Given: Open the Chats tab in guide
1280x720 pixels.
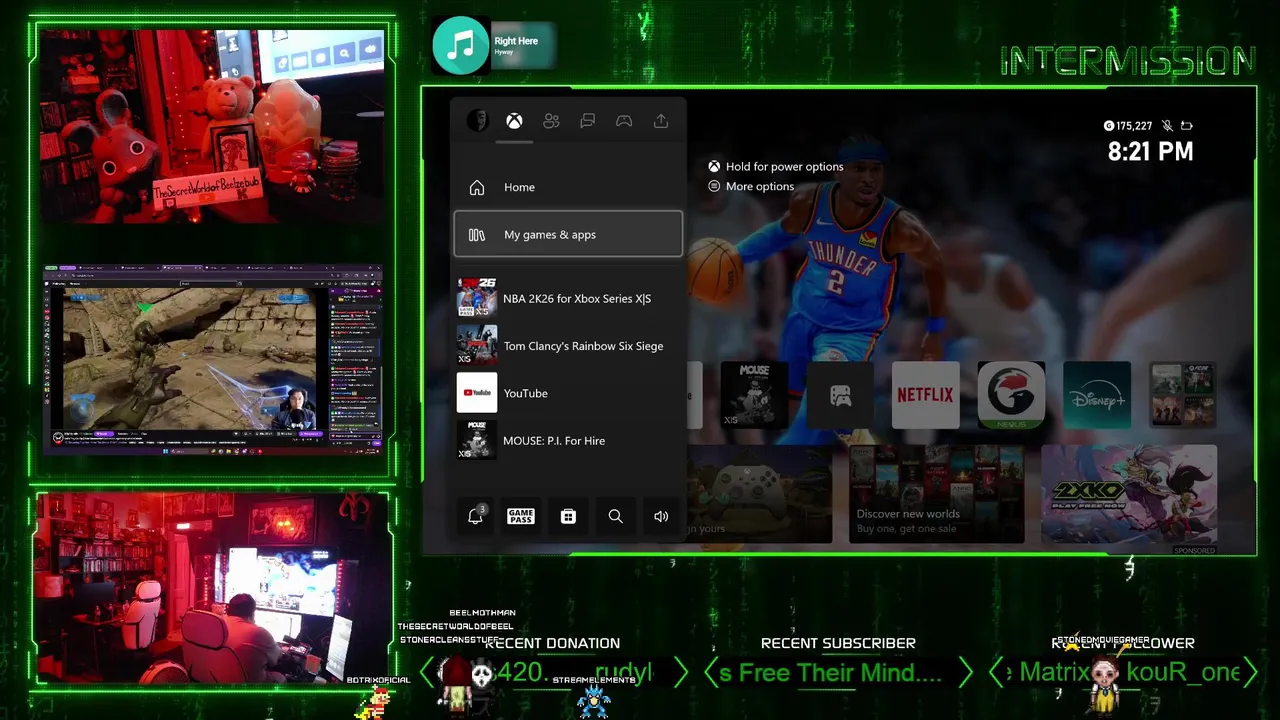Looking at the screenshot, I should click(x=588, y=121).
